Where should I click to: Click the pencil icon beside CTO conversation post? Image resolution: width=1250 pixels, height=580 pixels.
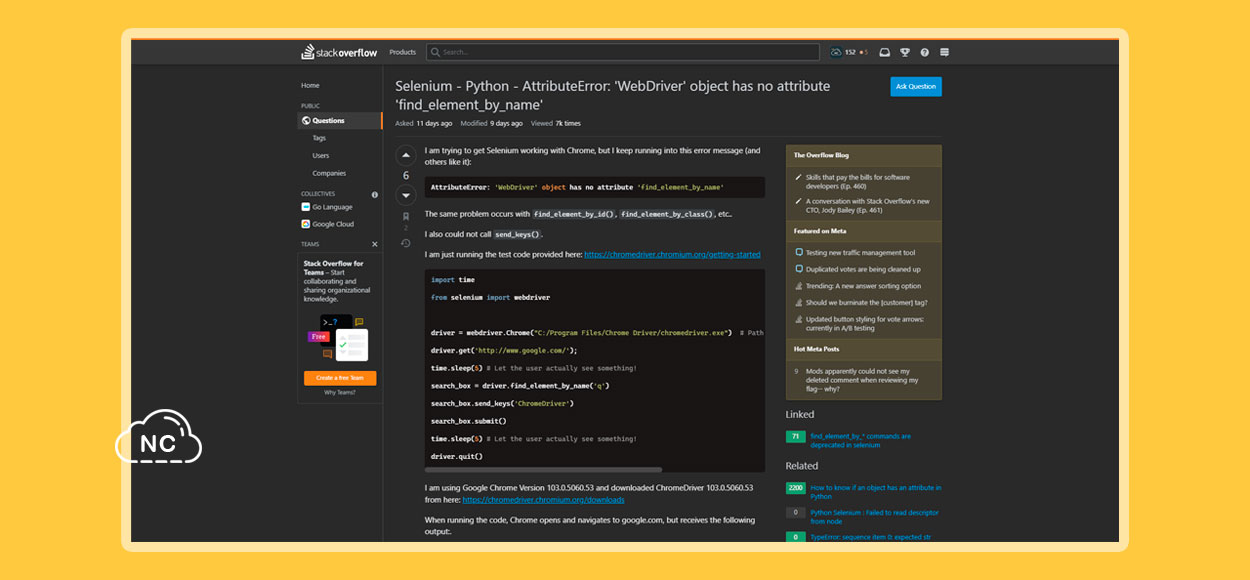(x=798, y=201)
